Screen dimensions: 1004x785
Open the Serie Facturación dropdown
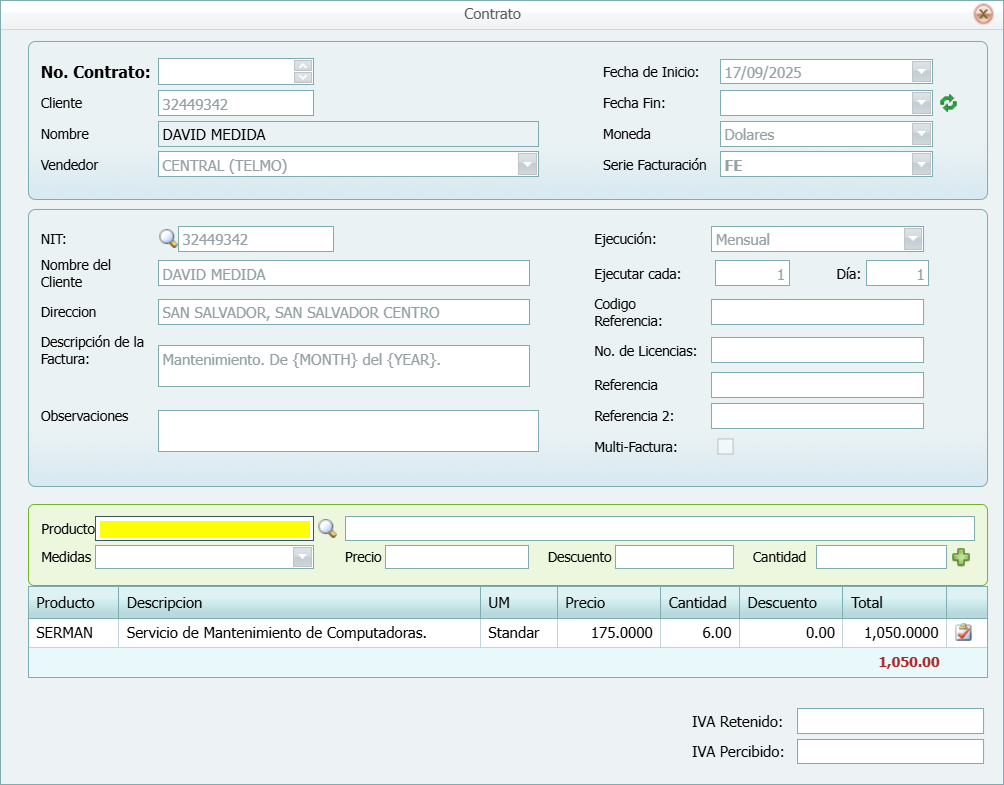[921, 165]
